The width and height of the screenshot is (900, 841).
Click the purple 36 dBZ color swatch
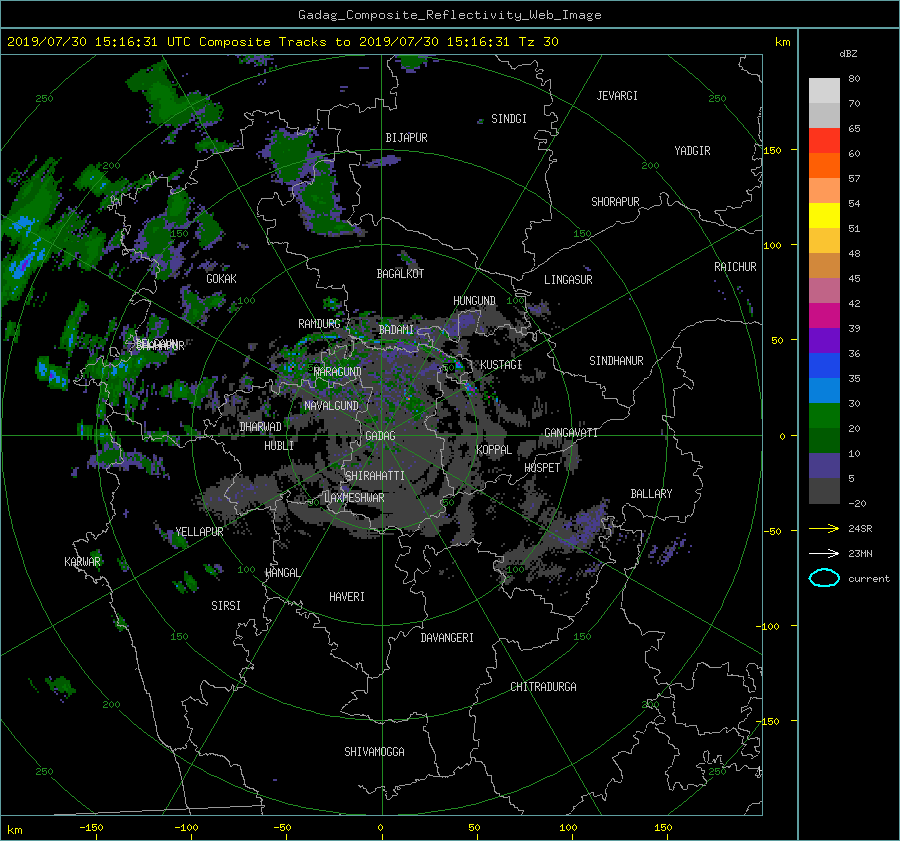point(824,340)
